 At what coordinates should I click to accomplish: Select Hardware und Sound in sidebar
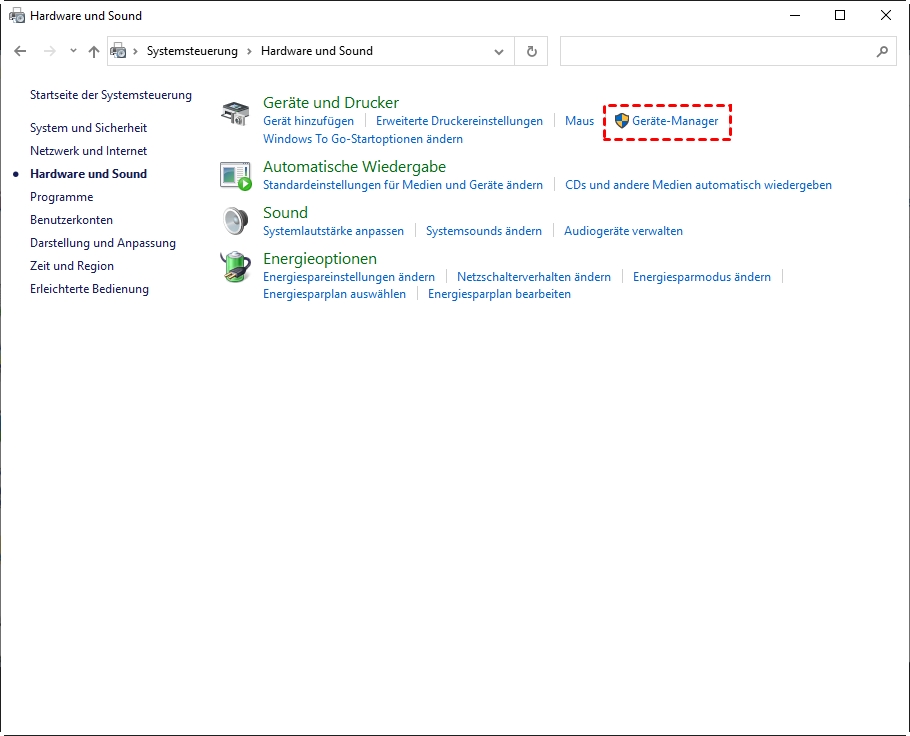(x=88, y=174)
